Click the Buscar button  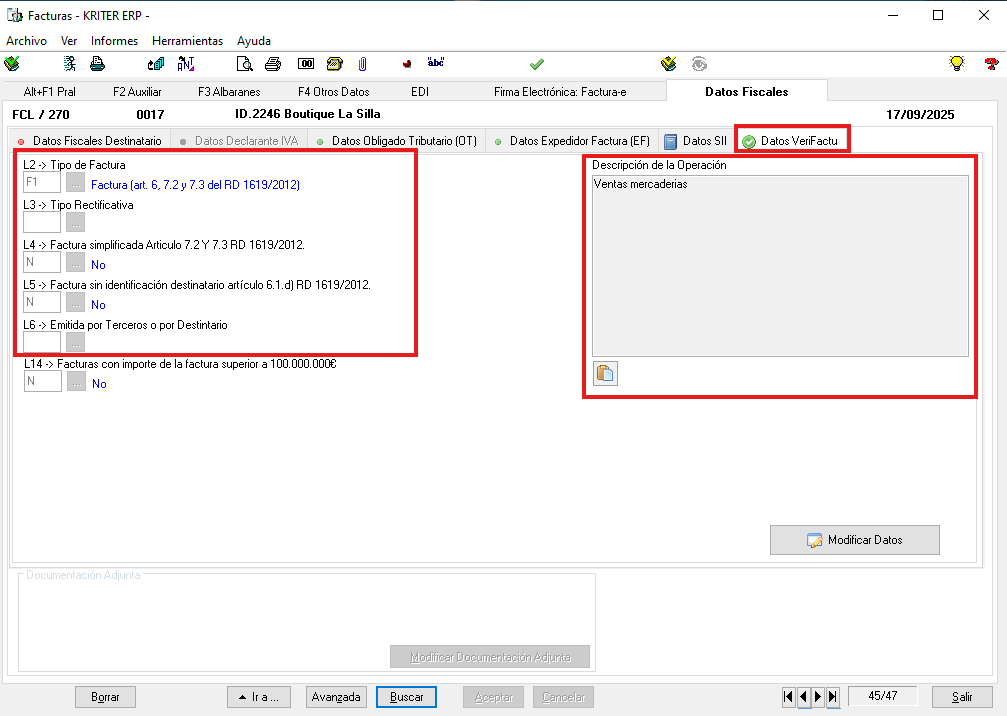click(406, 697)
